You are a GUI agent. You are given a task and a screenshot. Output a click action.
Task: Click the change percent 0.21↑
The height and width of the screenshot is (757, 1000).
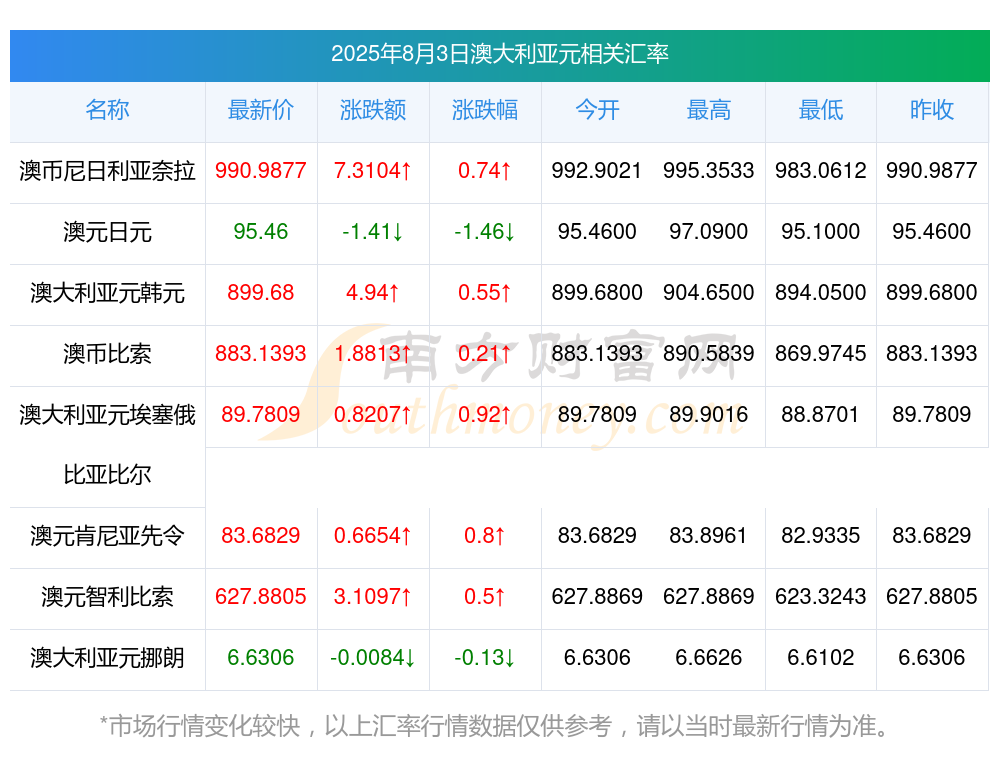[x=485, y=353]
